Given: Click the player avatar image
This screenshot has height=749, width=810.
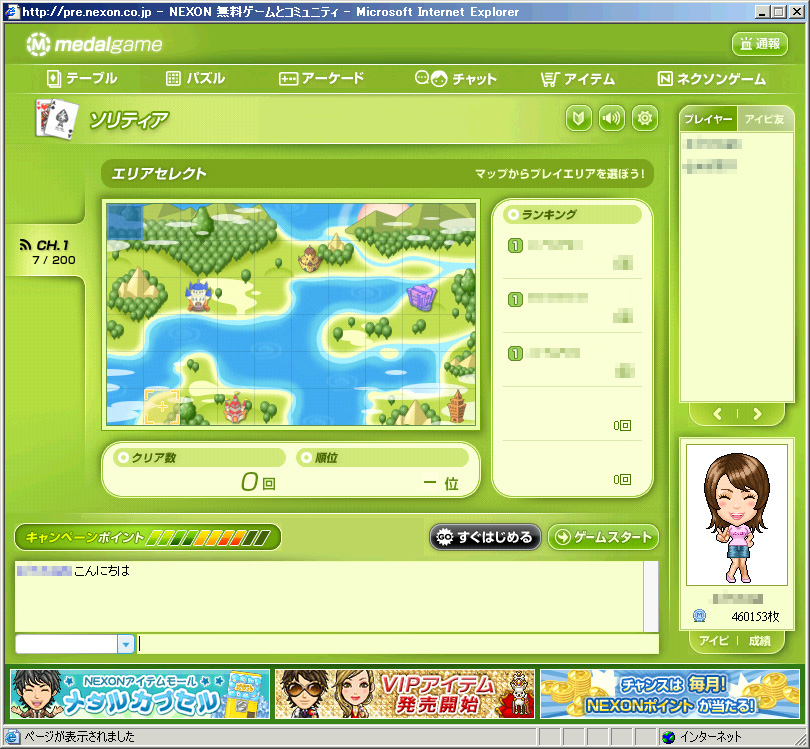Looking at the screenshot, I should [737, 515].
